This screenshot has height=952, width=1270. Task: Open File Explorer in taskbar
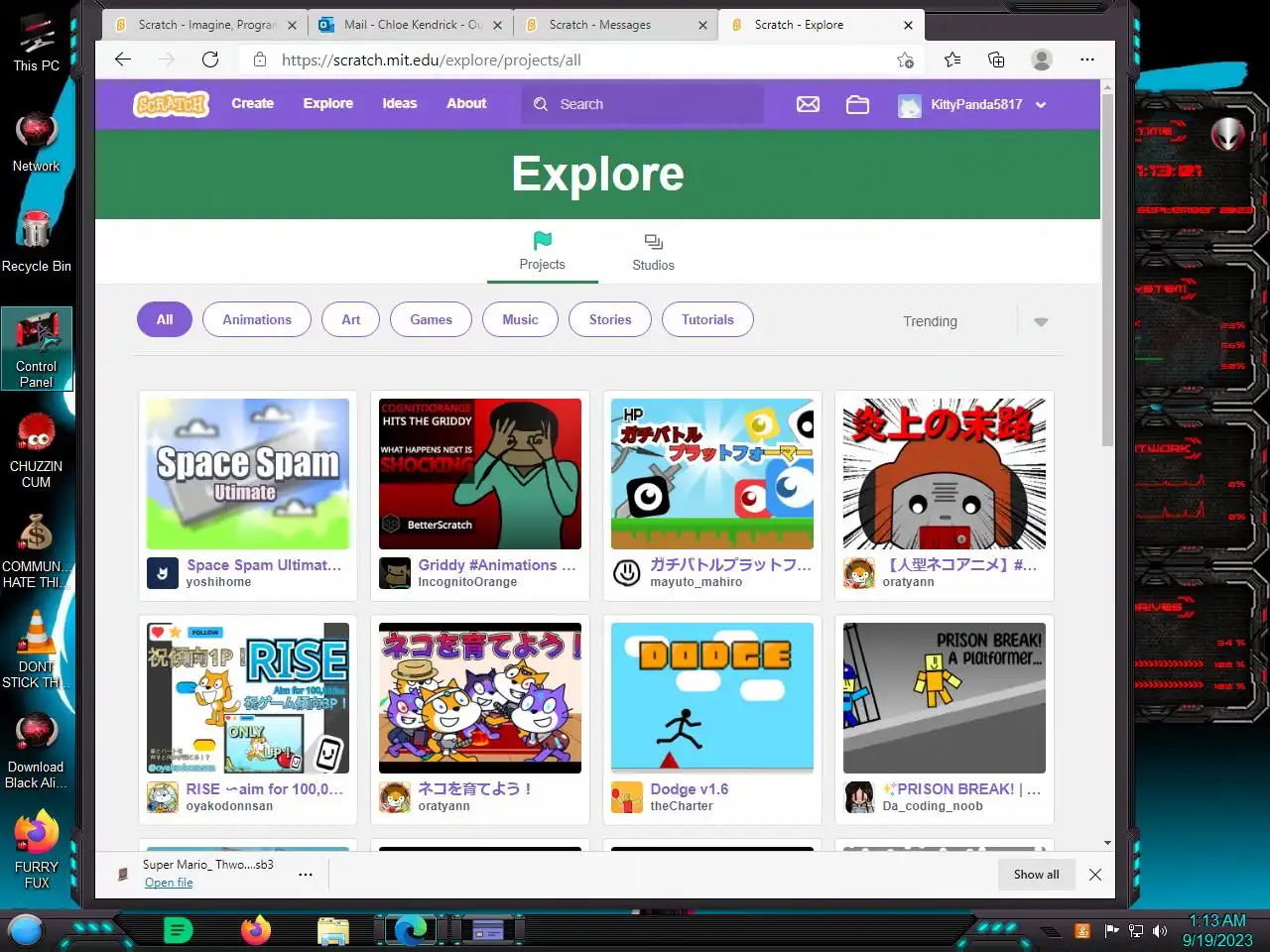click(x=333, y=931)
